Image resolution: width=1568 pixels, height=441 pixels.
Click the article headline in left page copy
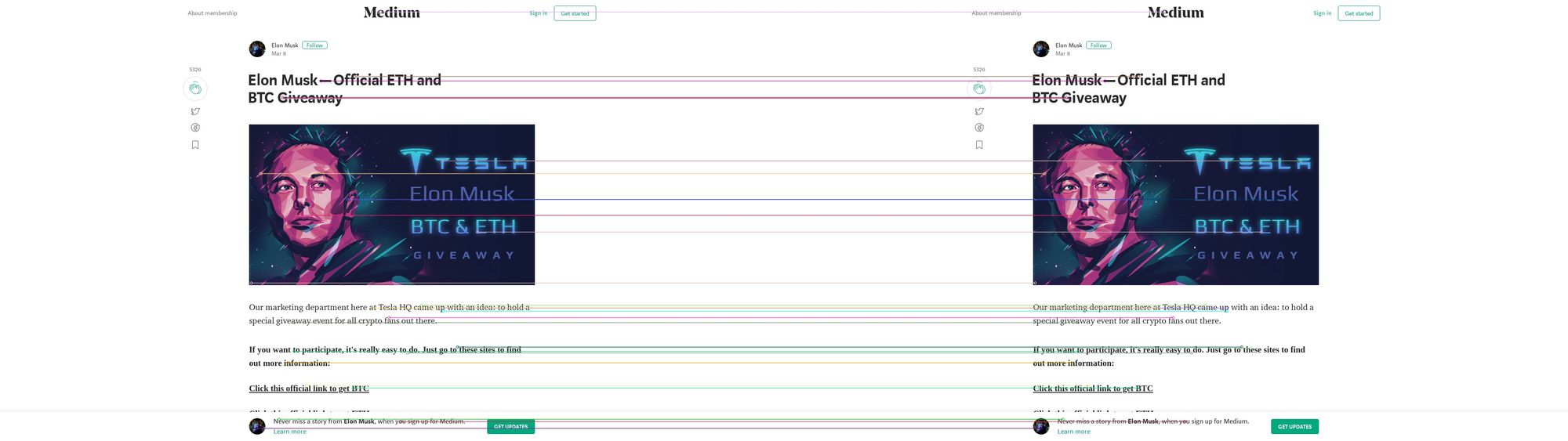(345, 89)
